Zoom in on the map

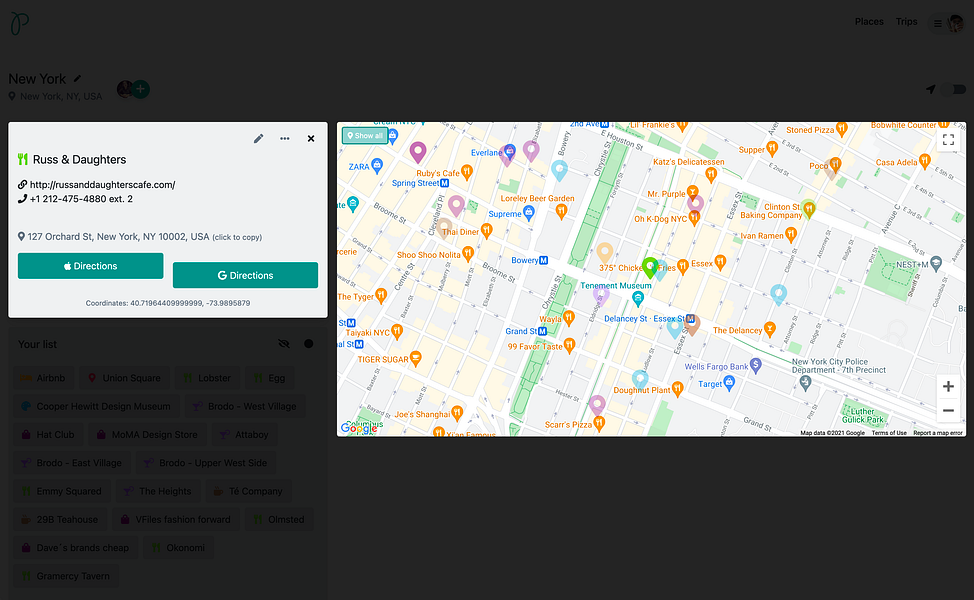point(948,386)
